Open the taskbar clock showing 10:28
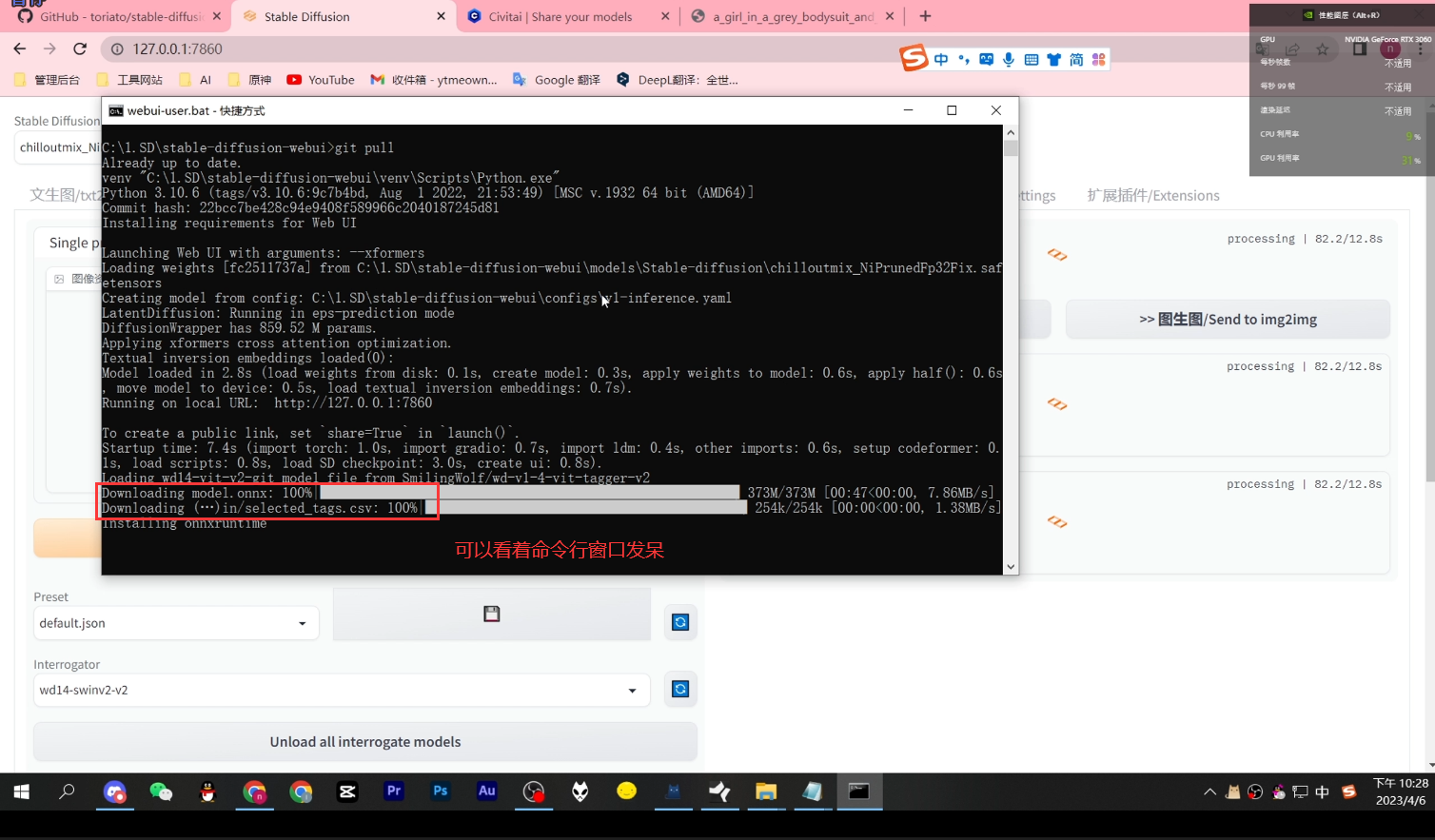The image size is (1435, 840). [1400, 791]
